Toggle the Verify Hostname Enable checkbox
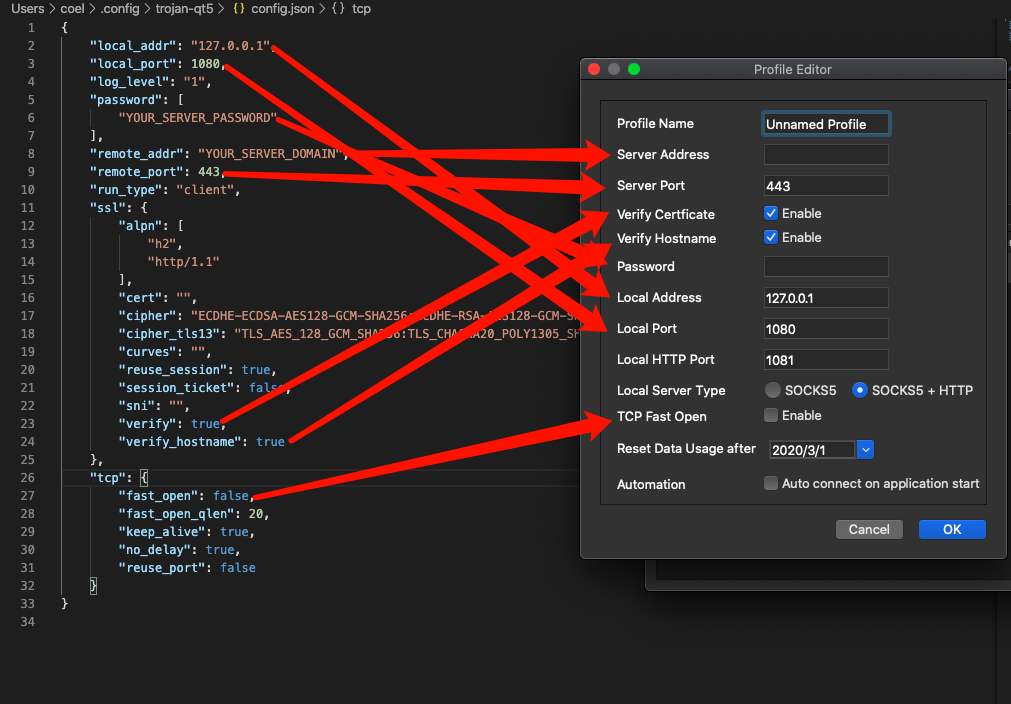Image resolution: width=1011 pixels, height=704 pixels. tap(771, 237)
